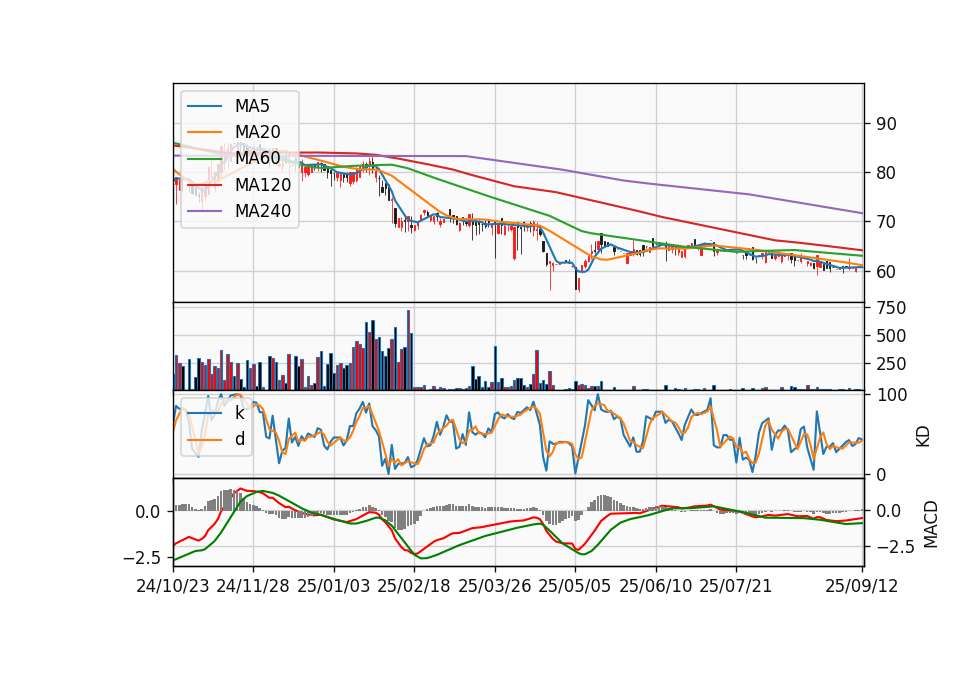This screenshot has height=690, width=960.
Task: Click the right MACD axis value −2.5
Action: [895, 546]
